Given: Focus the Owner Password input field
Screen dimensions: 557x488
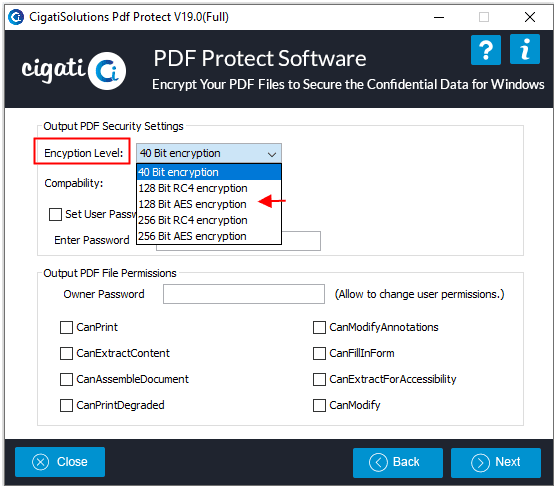Looking at the screenshot, I should [244, 294].
